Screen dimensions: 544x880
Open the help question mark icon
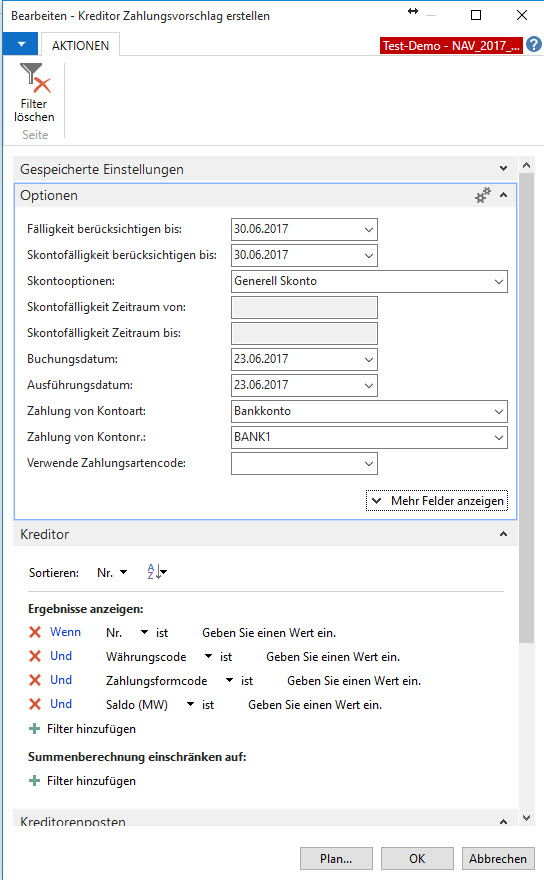534,44
